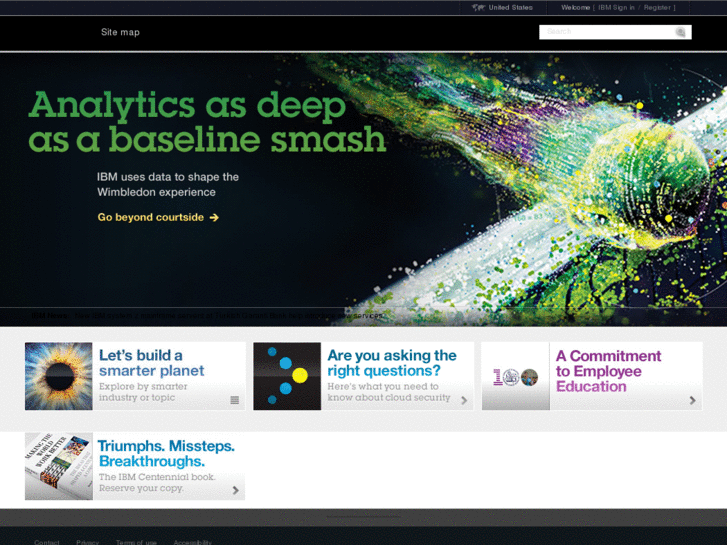
Task: Click the Centennial book cover thumbnail
Action: pos(58,466)
